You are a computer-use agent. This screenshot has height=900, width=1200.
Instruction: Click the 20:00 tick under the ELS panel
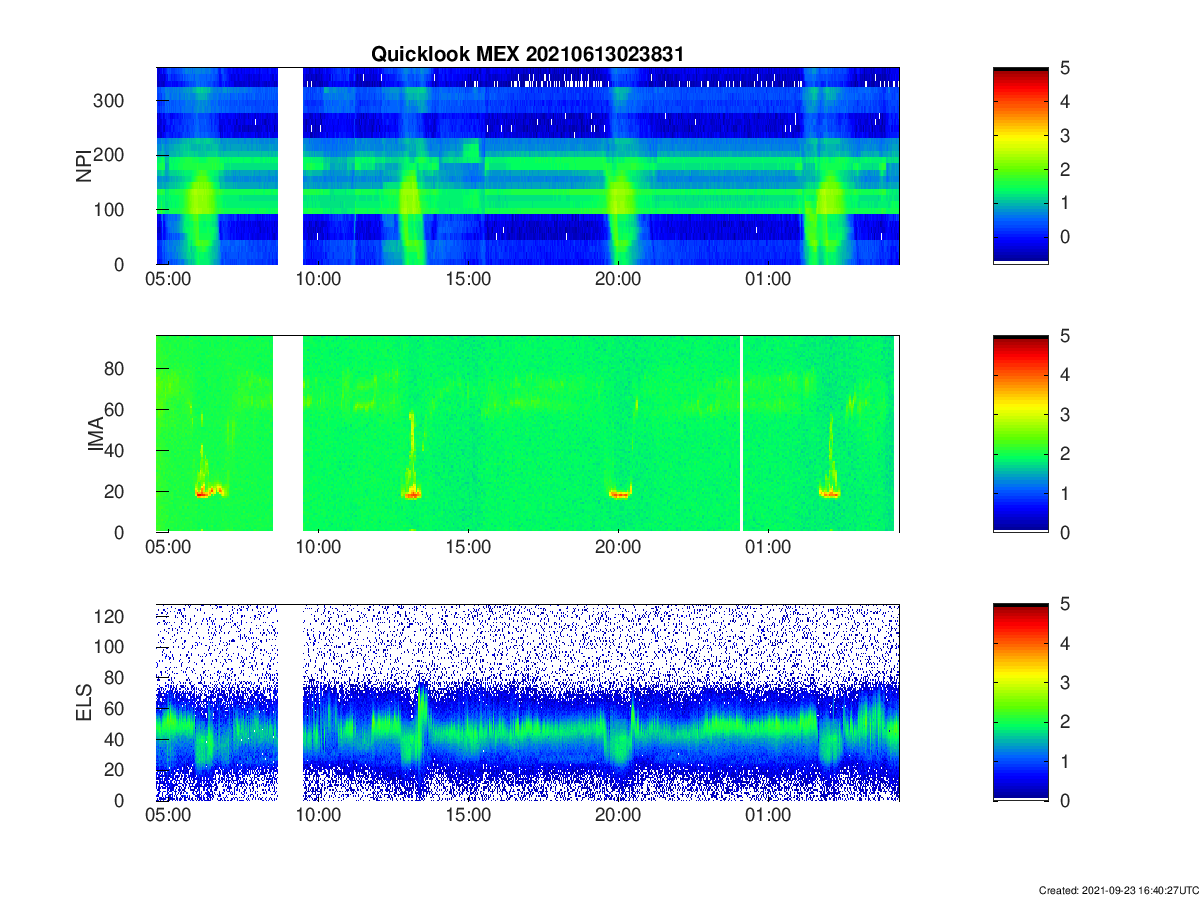coord(618,817)
